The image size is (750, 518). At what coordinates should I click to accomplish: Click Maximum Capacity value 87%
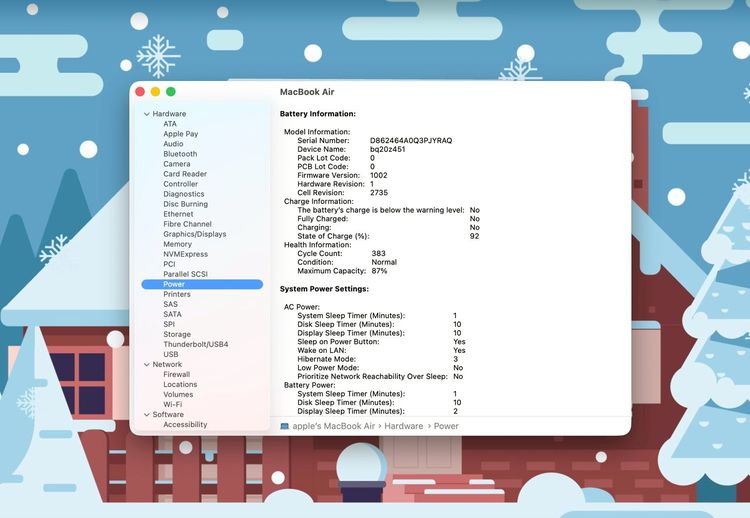coord(379,271)
